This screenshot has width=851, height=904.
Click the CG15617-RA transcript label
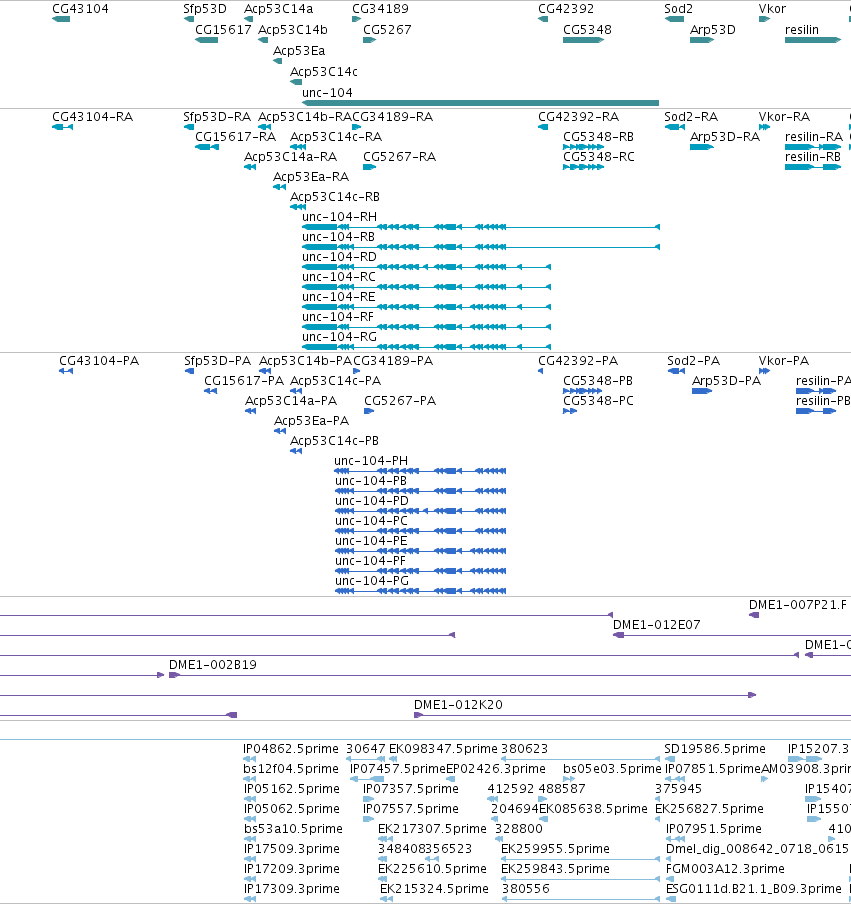(236, 137)
